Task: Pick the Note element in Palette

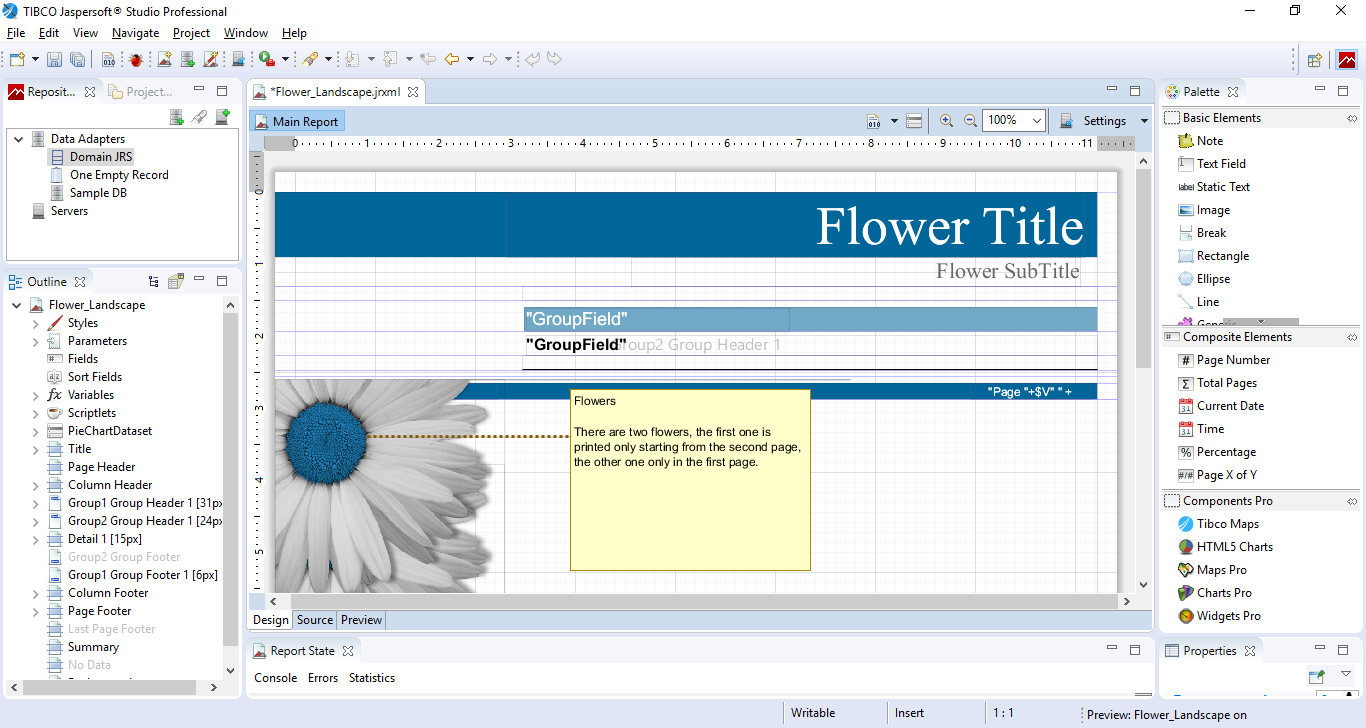Action: [x=1200, y=141]
